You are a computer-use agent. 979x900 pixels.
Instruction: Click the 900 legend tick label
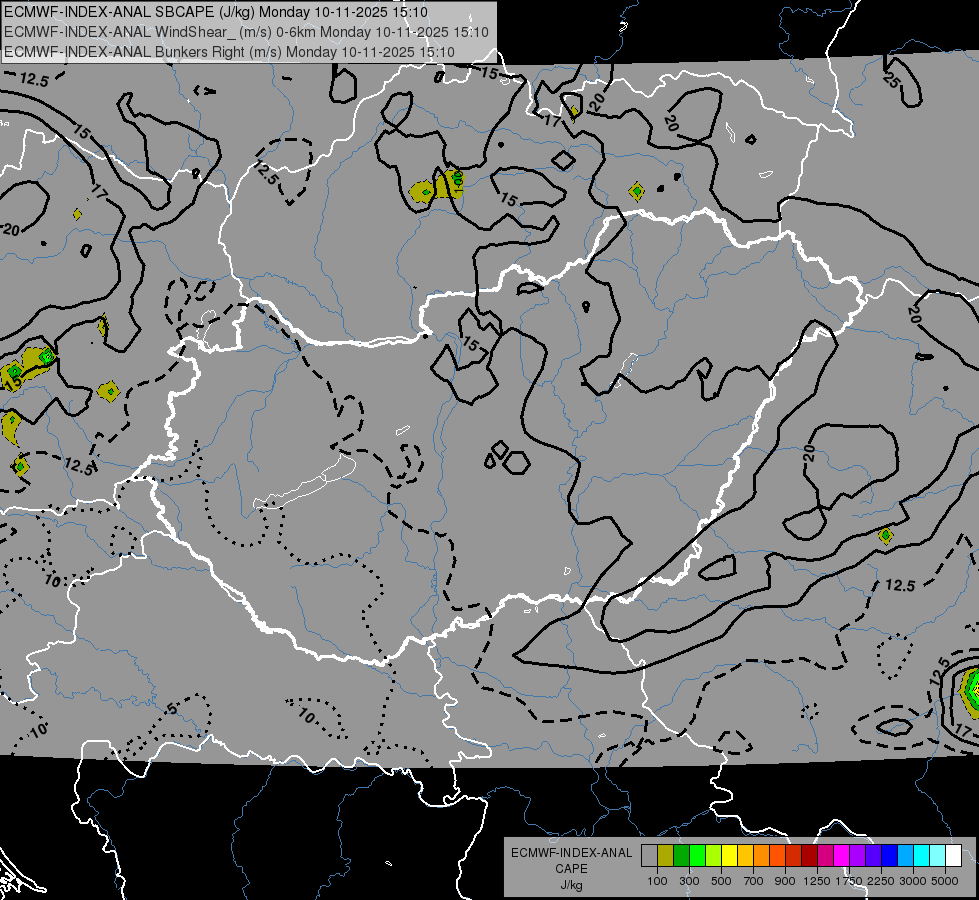point(785,881)
